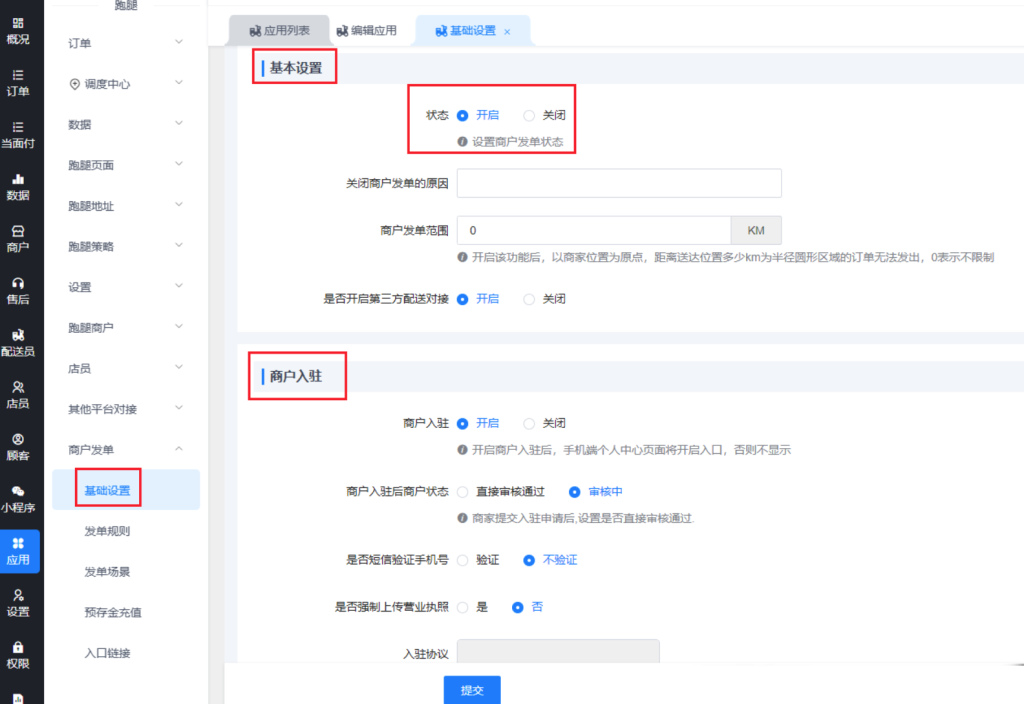Open the 入口链接 submenu link
Image resolution: width=1024 pixels, height=704 pixels.
coord(107,653)
